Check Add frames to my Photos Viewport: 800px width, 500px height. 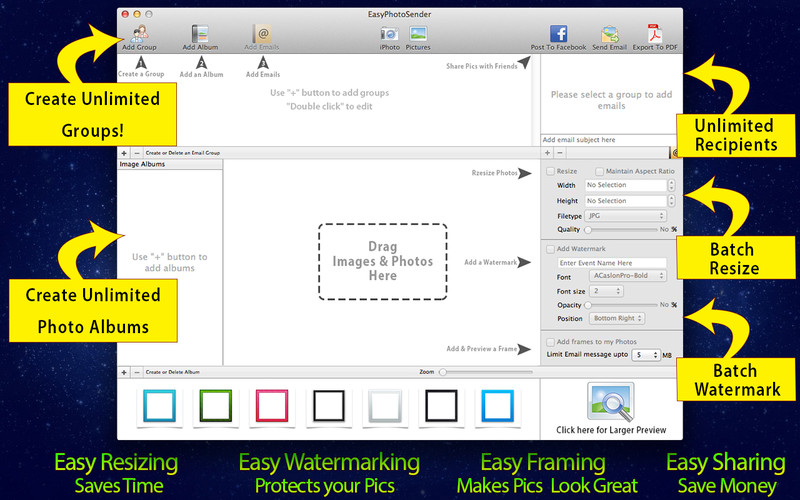pos(551,342)
